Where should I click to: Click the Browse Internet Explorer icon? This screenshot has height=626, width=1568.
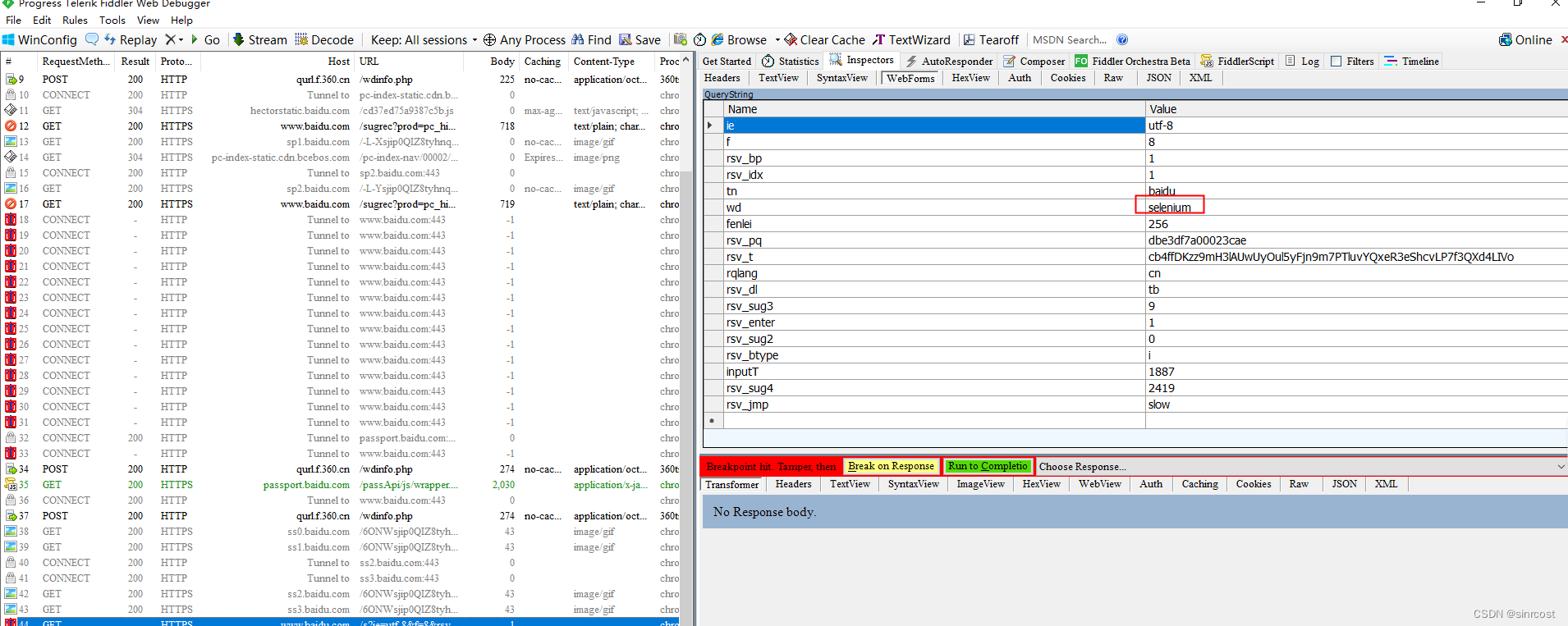[718, 39]
